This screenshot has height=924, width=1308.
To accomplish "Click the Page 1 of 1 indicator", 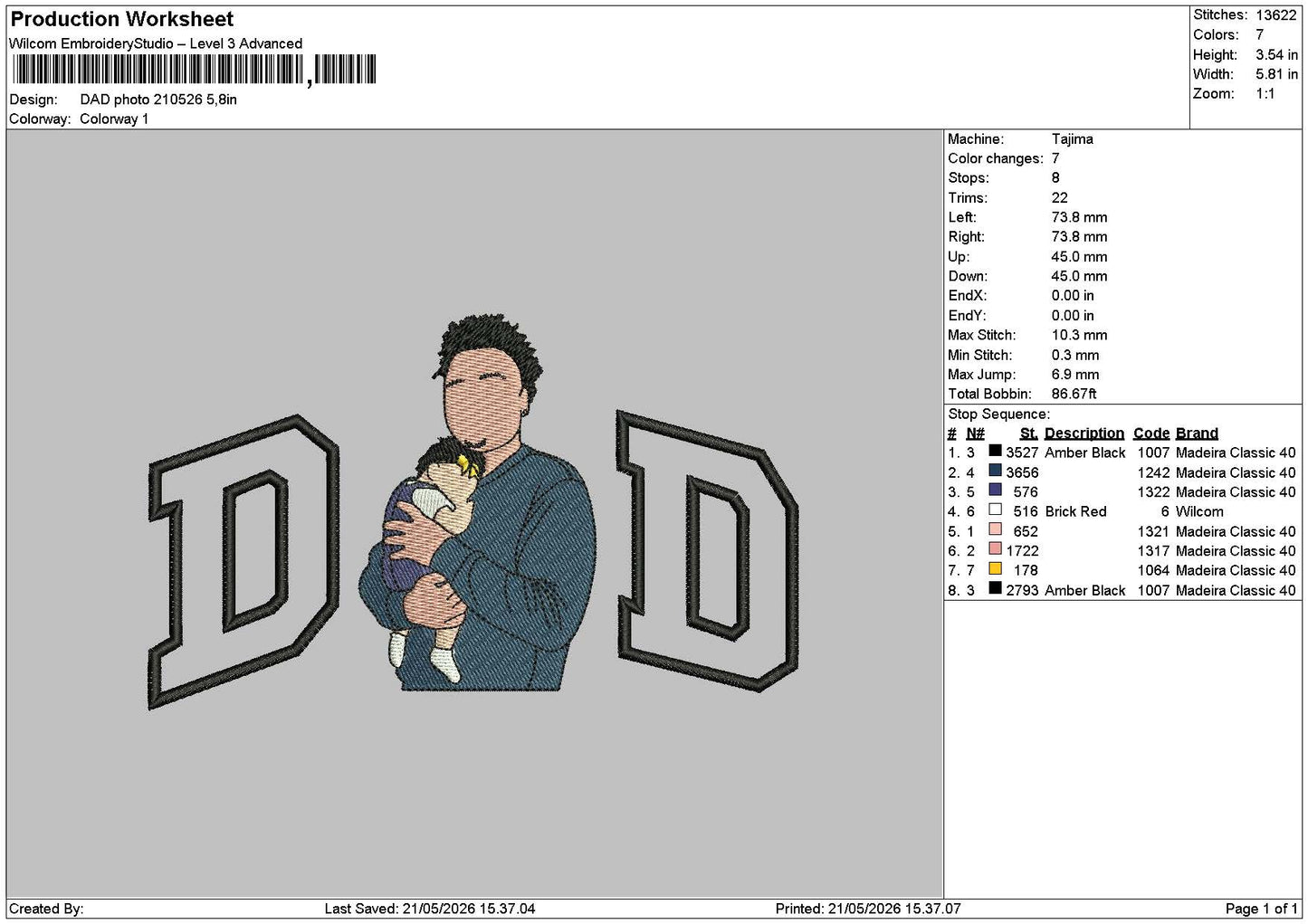I will [x=1261, y=909].
